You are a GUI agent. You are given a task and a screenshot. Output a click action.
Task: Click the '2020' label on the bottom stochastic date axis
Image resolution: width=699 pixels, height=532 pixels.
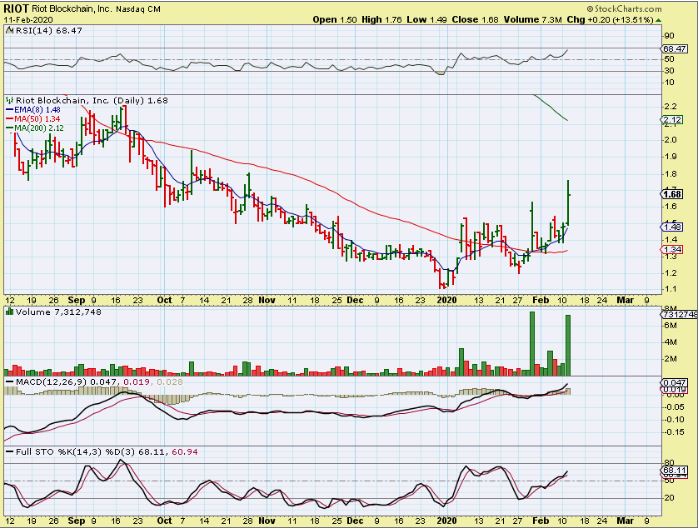click(447, 520)
